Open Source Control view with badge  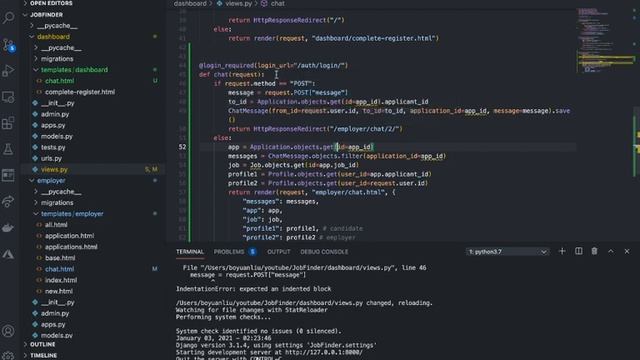click(9, 44)
